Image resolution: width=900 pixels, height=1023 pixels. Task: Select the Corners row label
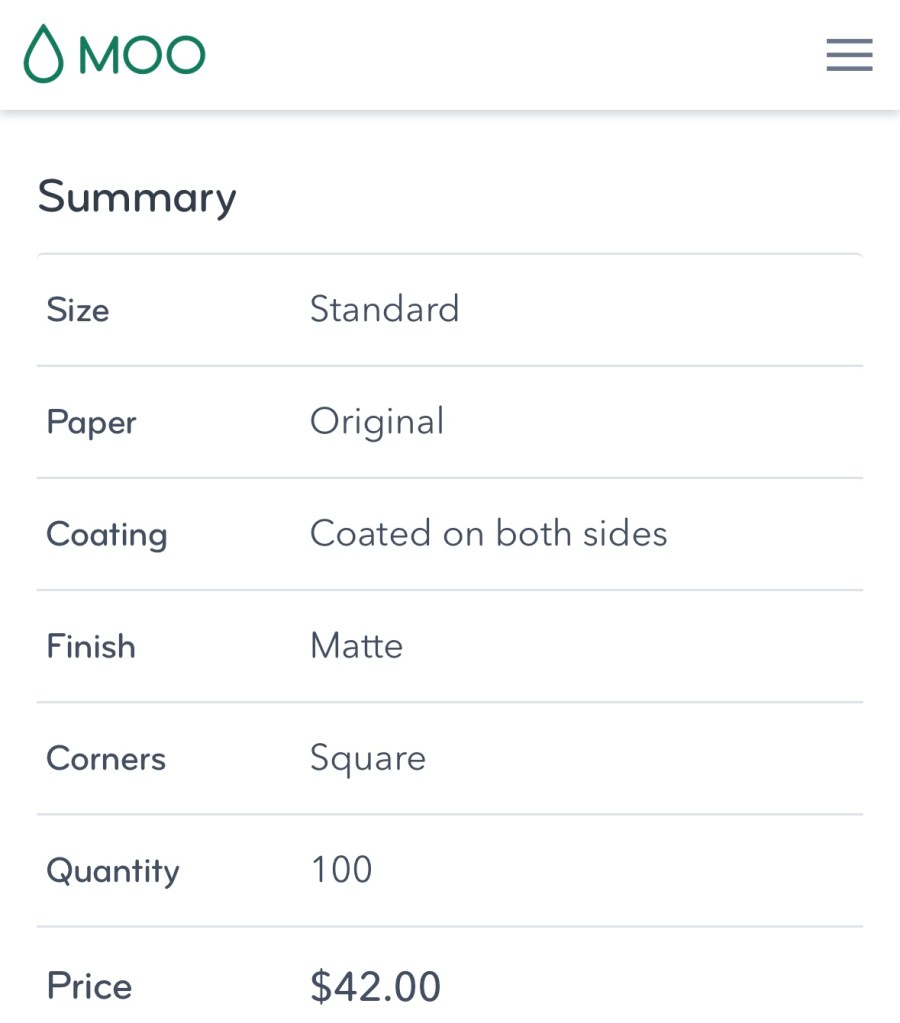coord(106,758)
